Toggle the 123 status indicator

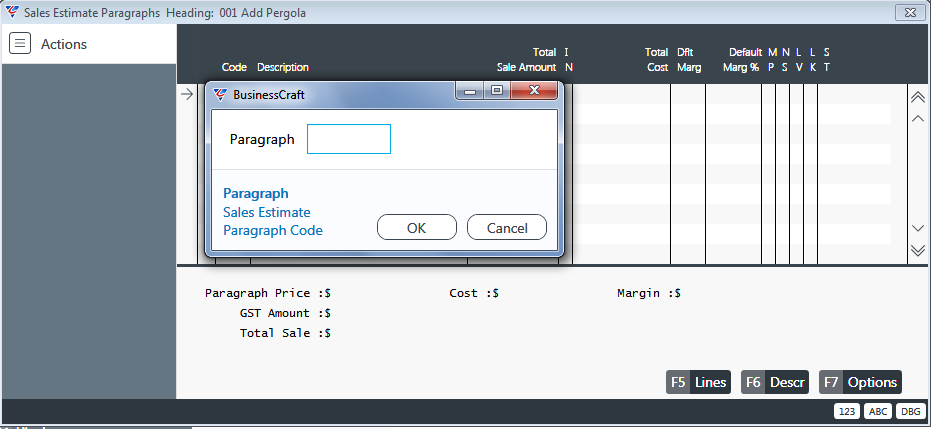click(847, 412)
